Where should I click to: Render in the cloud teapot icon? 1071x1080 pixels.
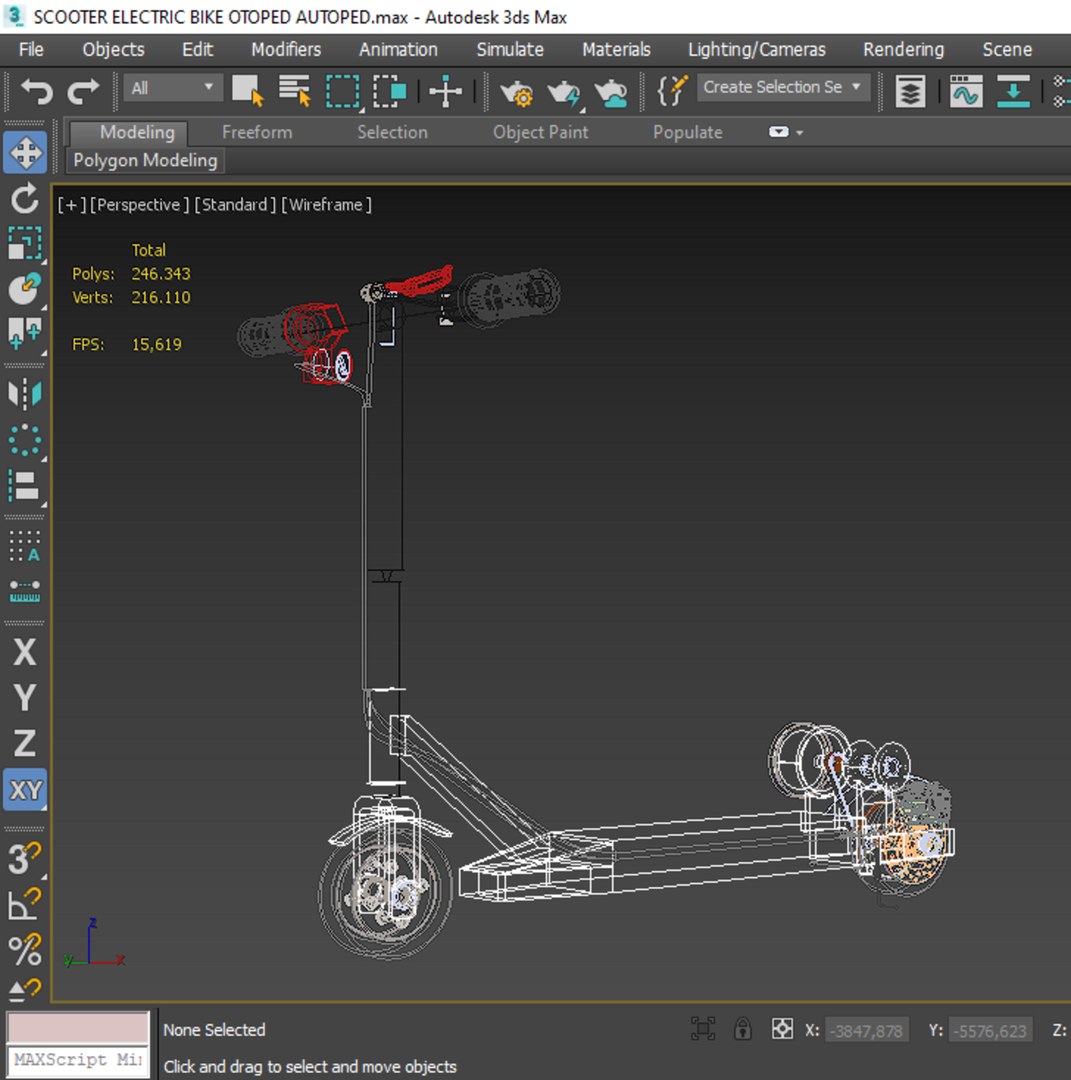pos(611,92)
